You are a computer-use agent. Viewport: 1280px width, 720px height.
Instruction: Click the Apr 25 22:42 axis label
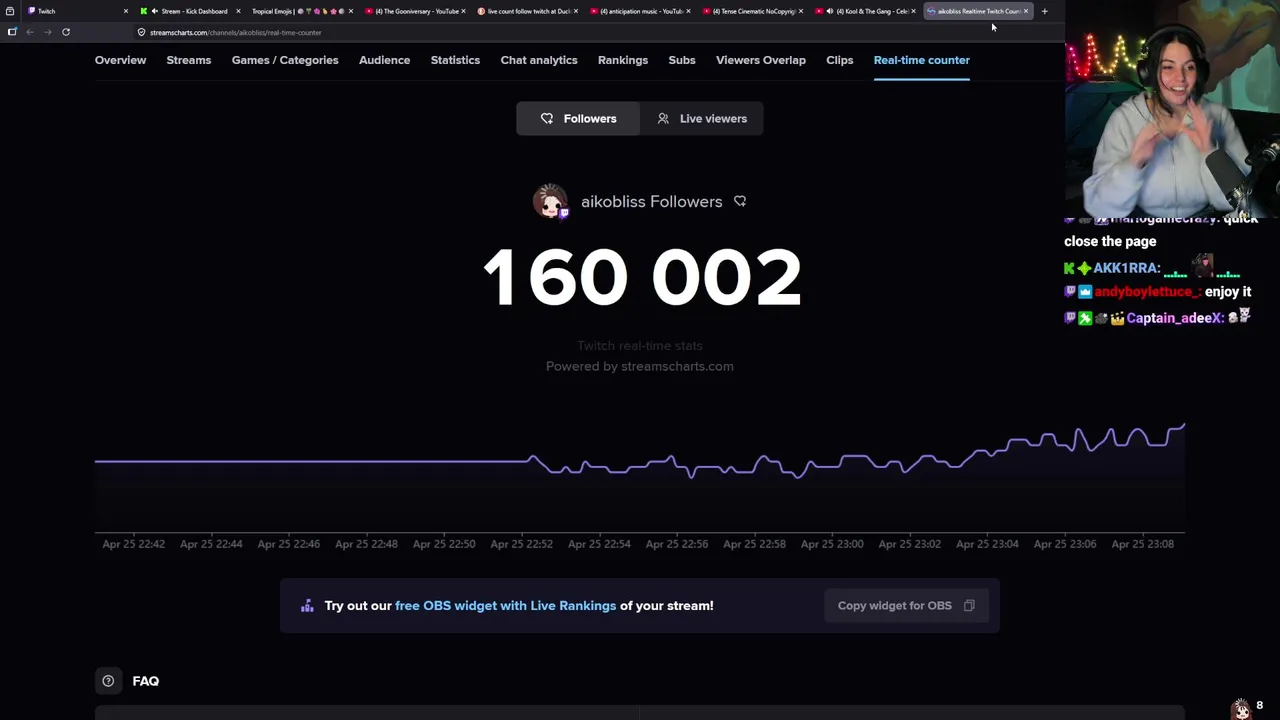(x=133, y=544)
